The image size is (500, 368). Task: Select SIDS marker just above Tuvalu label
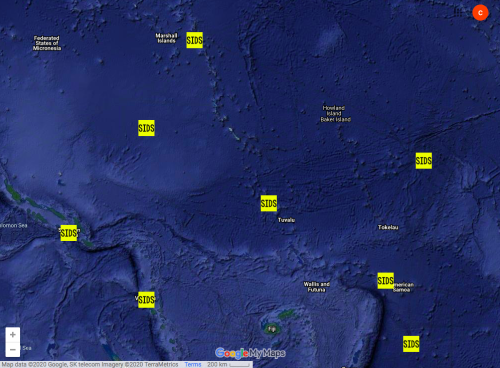click(269, 203)
